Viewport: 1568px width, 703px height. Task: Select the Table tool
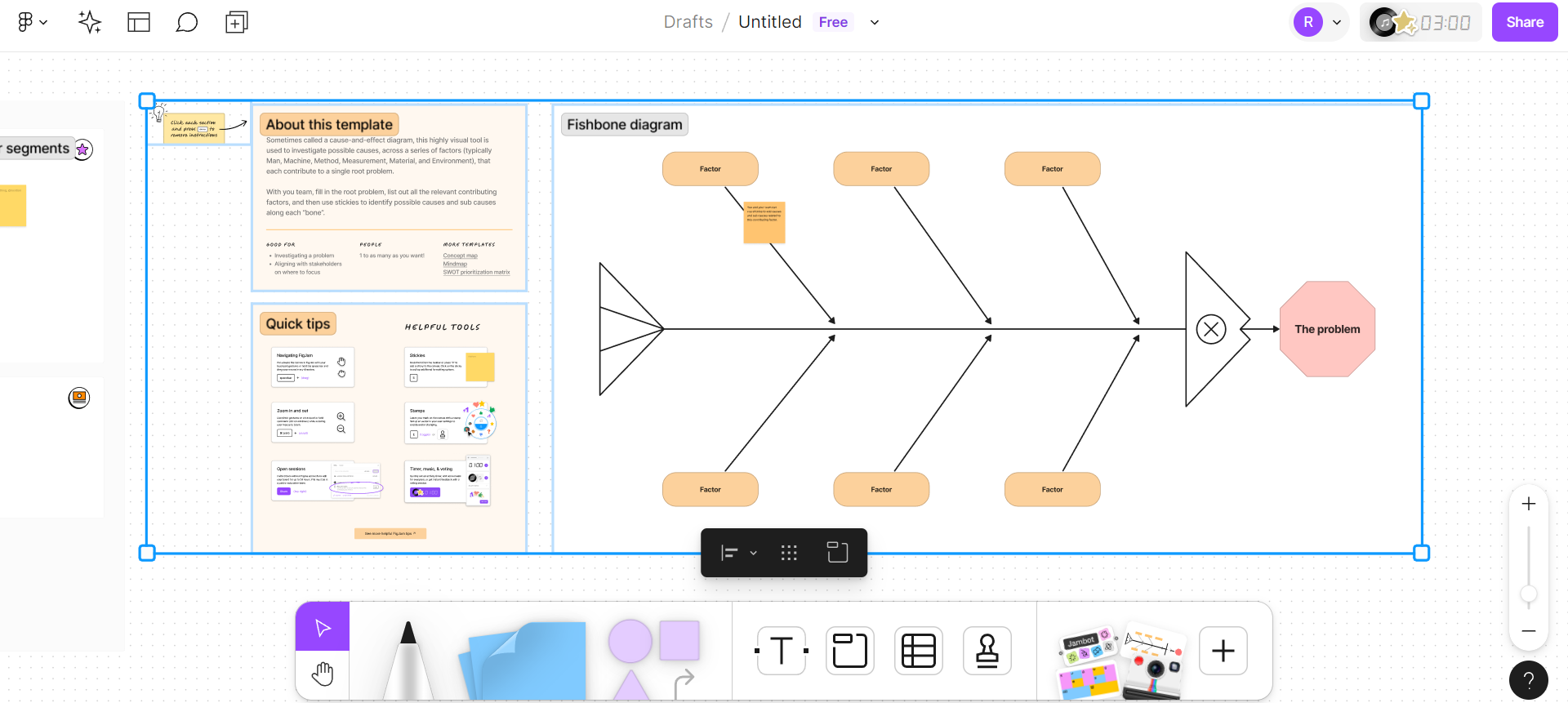918,651
